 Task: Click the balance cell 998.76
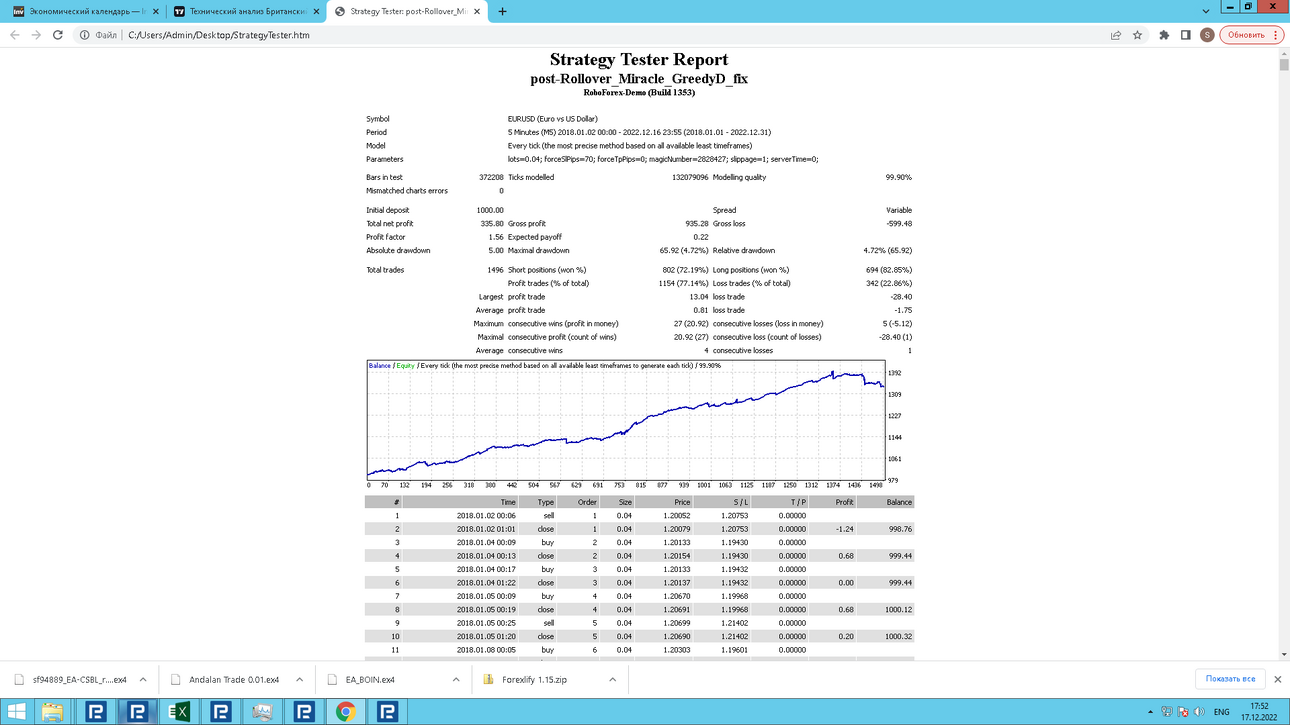(899, 529)
